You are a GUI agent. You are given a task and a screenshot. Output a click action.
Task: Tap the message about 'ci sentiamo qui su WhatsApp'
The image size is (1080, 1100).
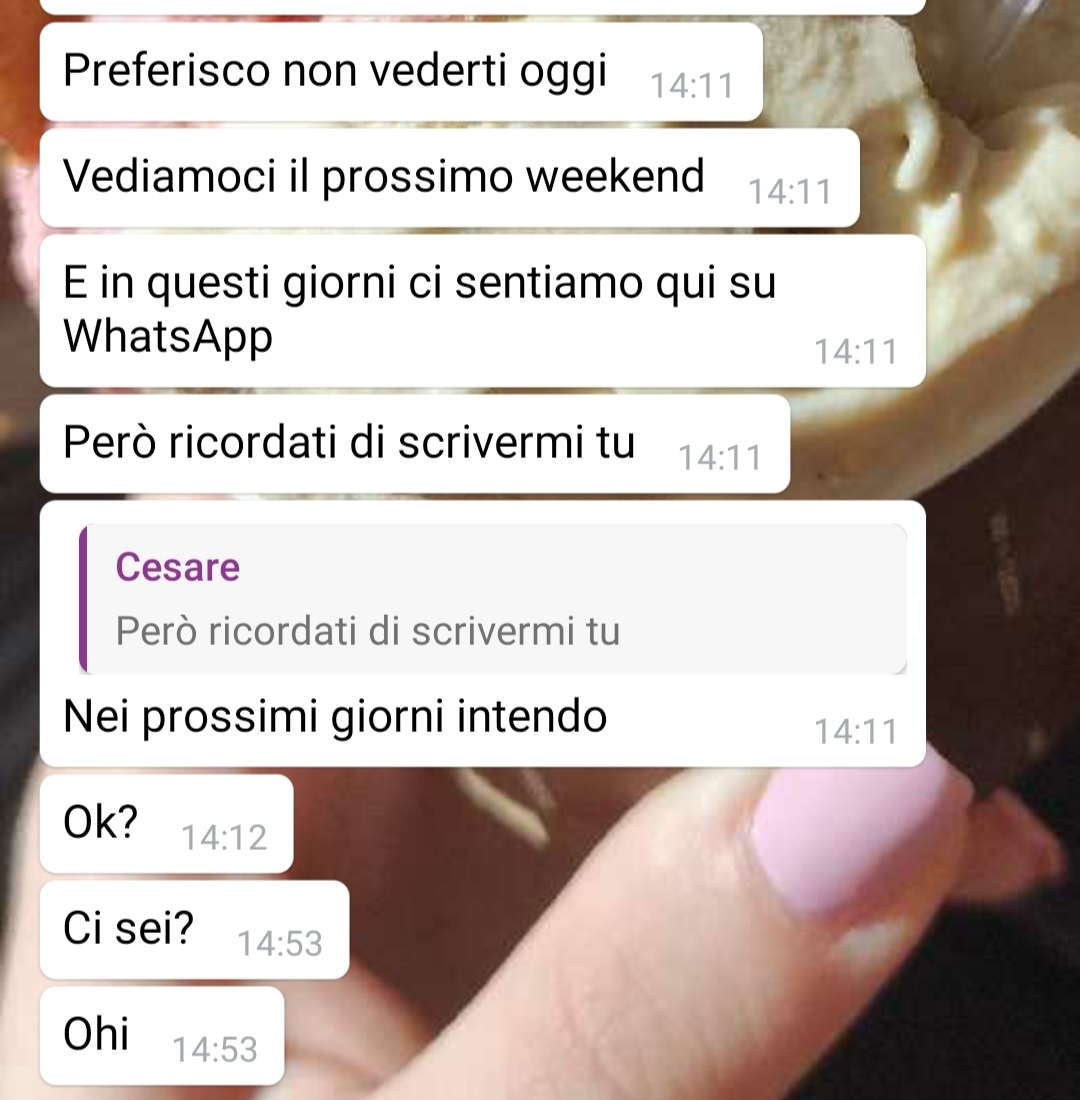pos(483,311)
